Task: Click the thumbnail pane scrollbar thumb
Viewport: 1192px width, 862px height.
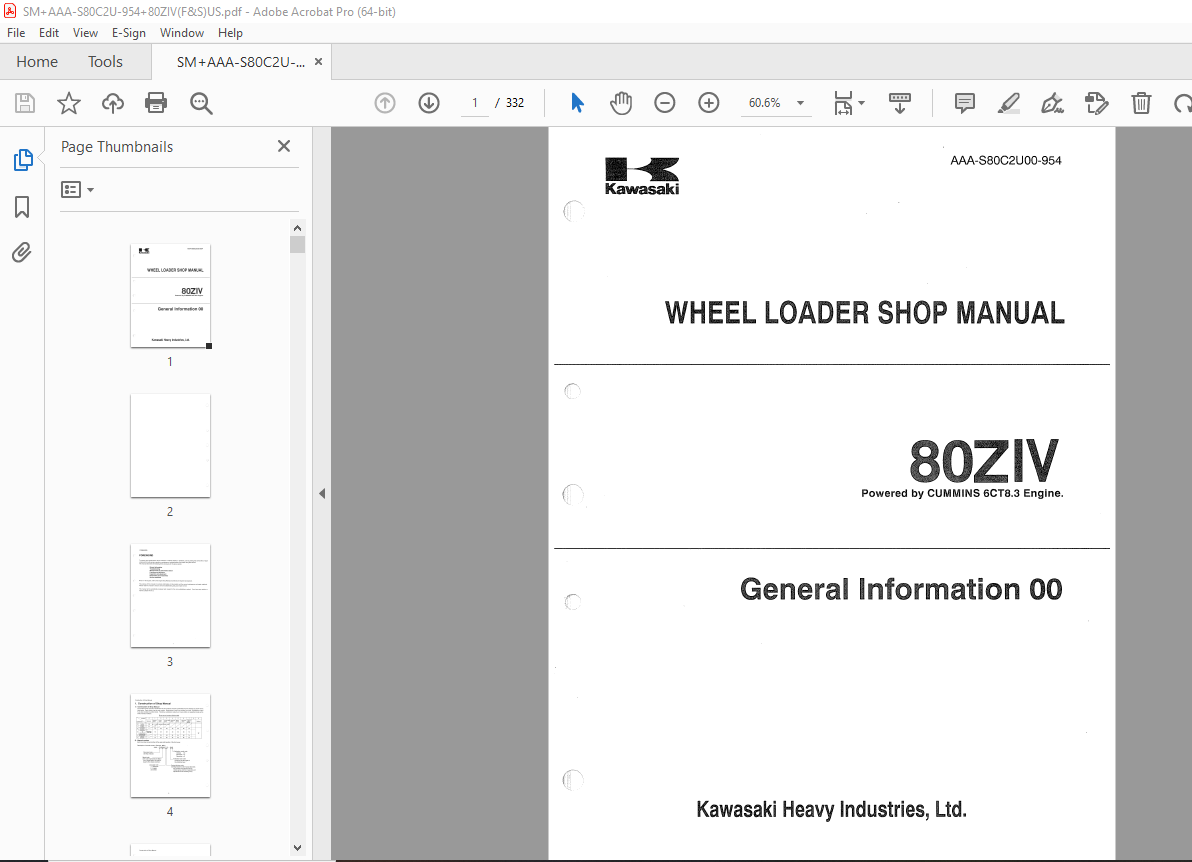Action: point(297,245)
